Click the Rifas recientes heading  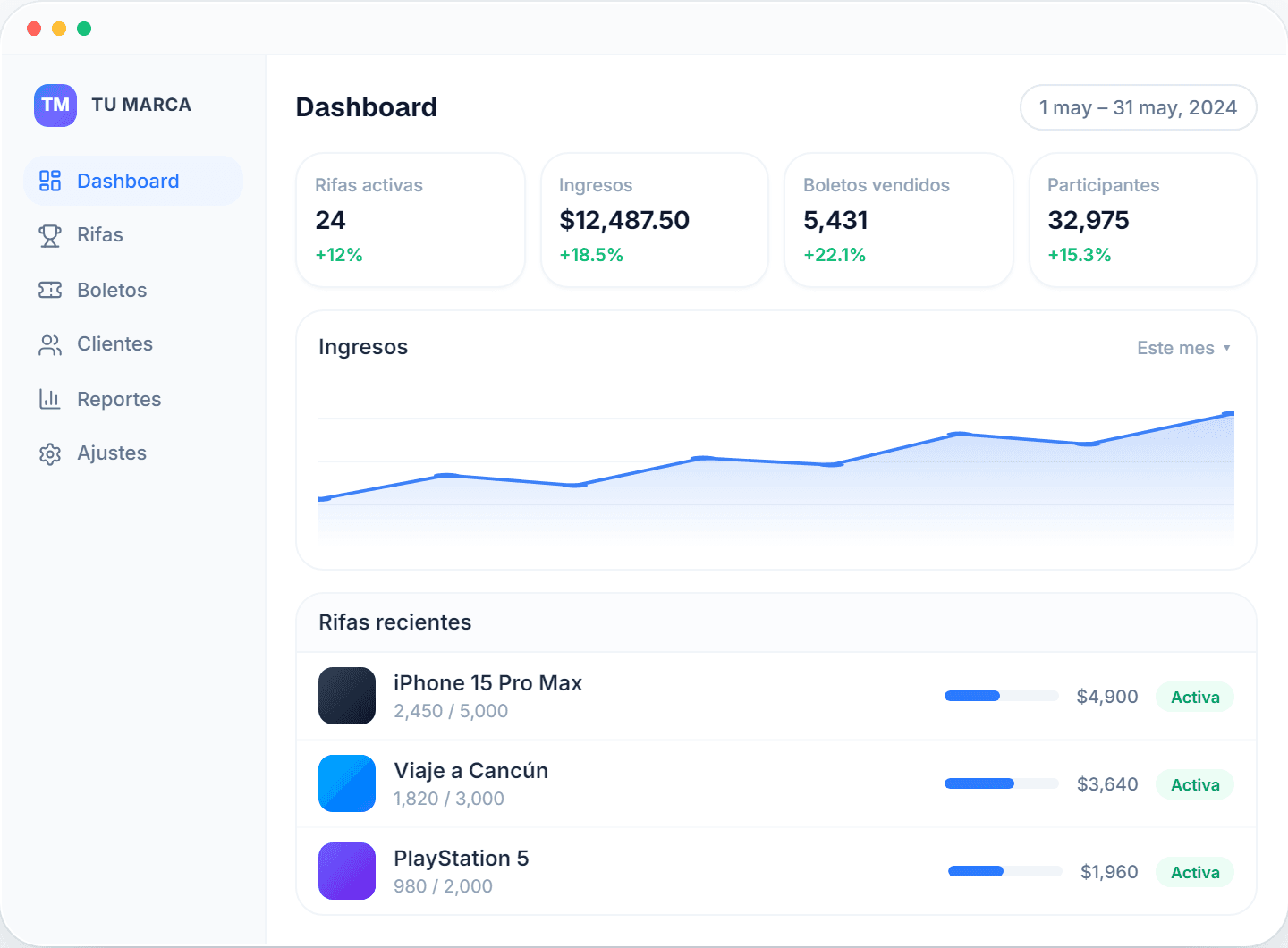[x=395, y=622]
